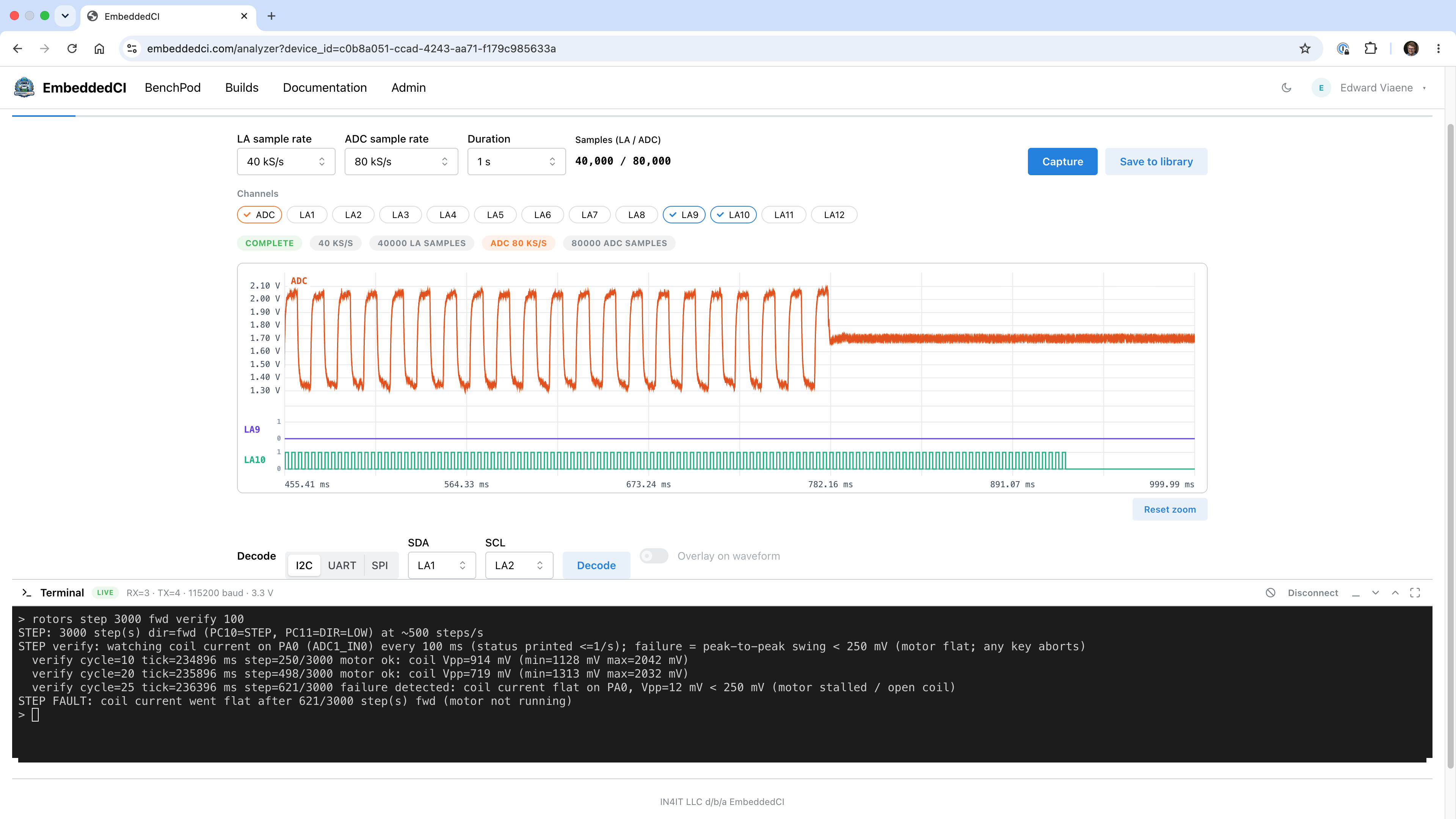The height and width of the screenshot is (819, 1456).
Task: Click the EmbeddedCI brand name
Action: click(x=84, y=88)
